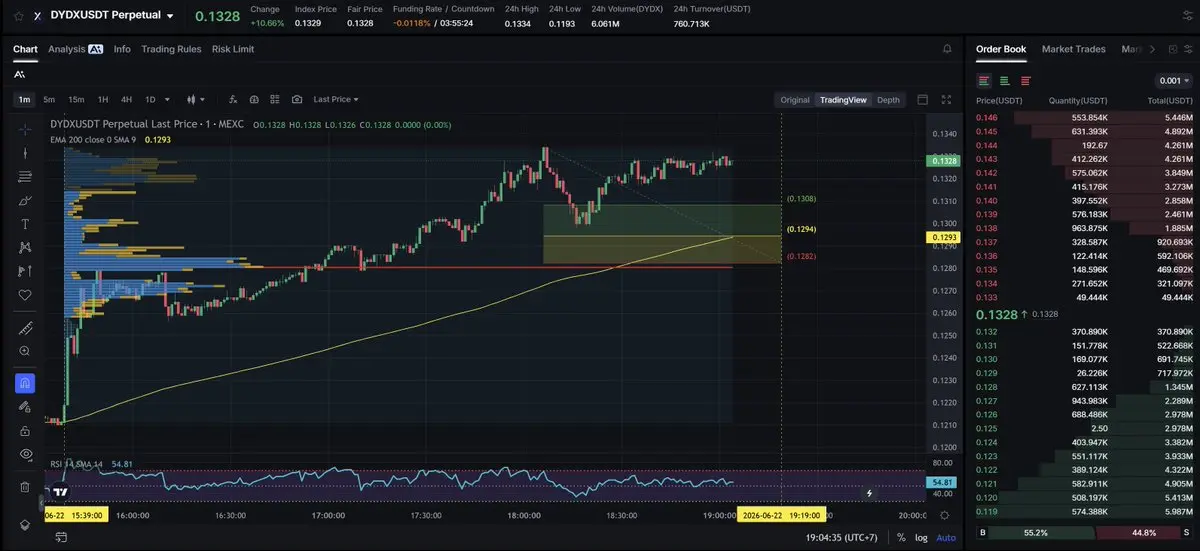Select the text drawing tool
The width and height of the screenshot is (1200, 551).
click(25, 224)
